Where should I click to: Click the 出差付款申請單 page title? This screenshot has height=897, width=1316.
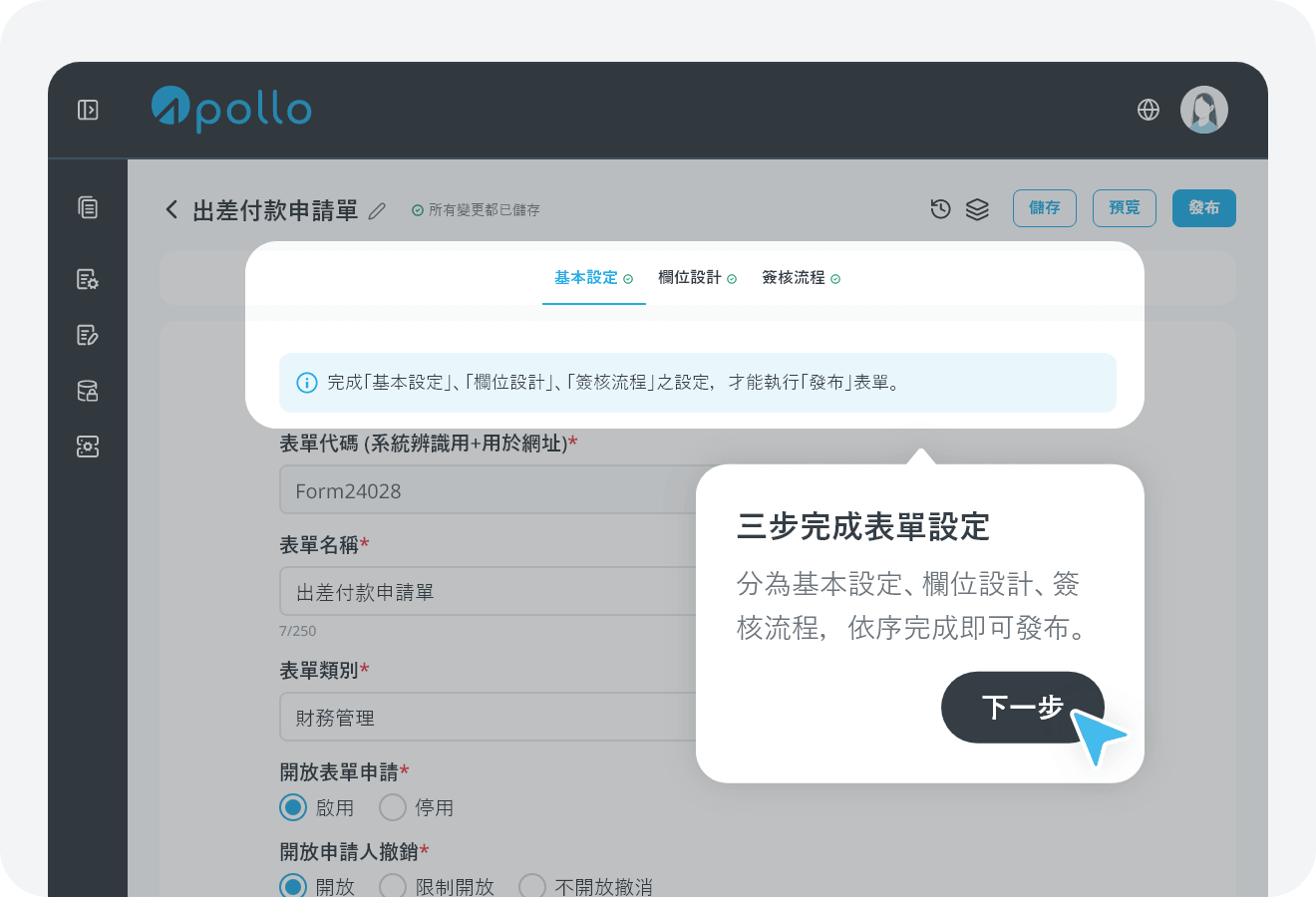point(275,210)
